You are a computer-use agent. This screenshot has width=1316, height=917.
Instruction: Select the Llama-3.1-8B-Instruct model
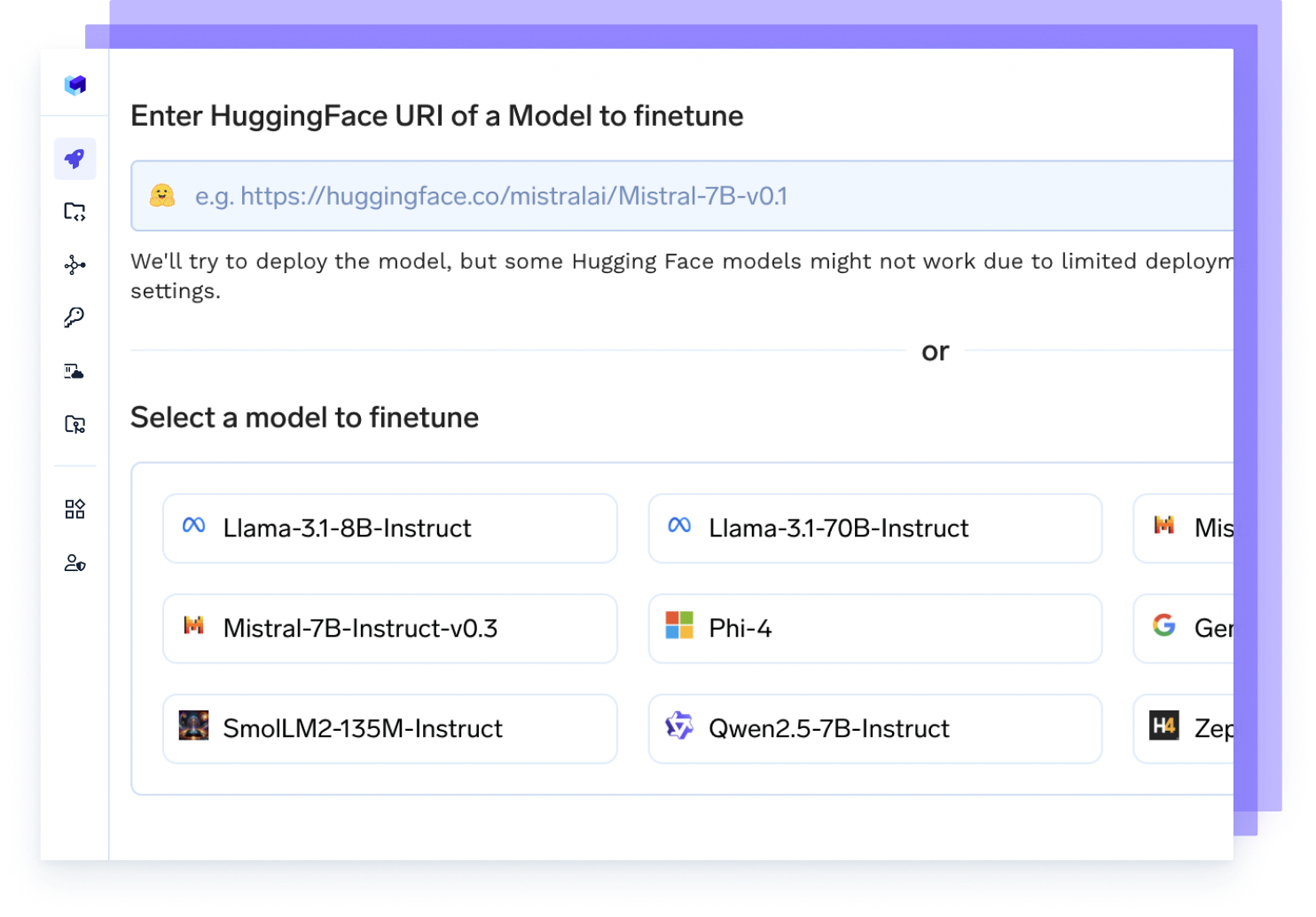[x=390, y=529]
